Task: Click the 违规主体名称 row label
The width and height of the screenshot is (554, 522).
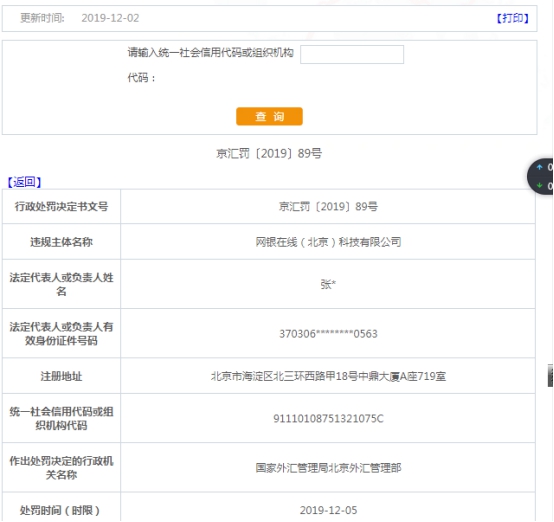Action: (x=61, y=242)
